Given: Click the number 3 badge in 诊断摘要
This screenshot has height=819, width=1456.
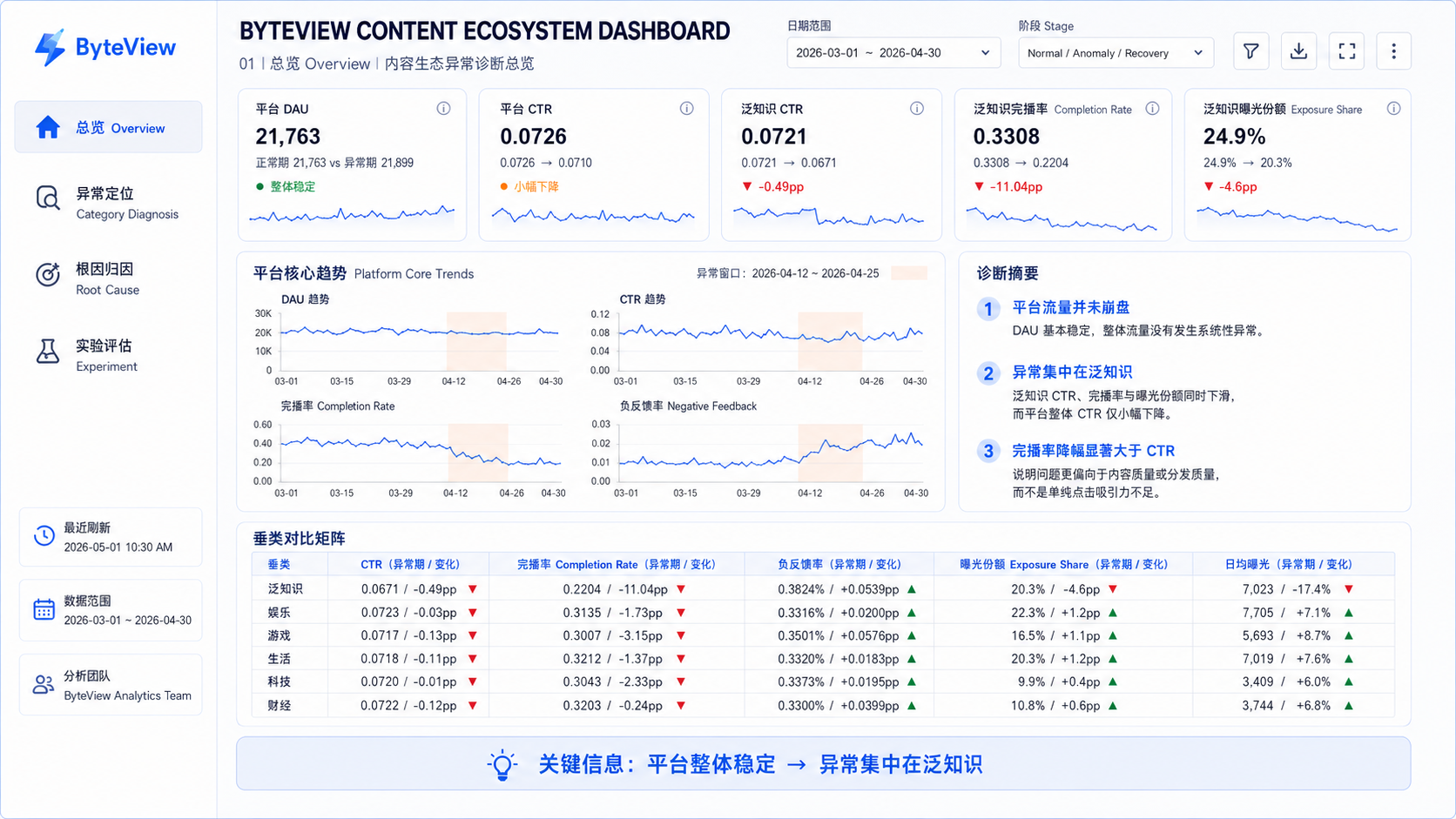Looking at the screenshot, I should coord(988,451).
